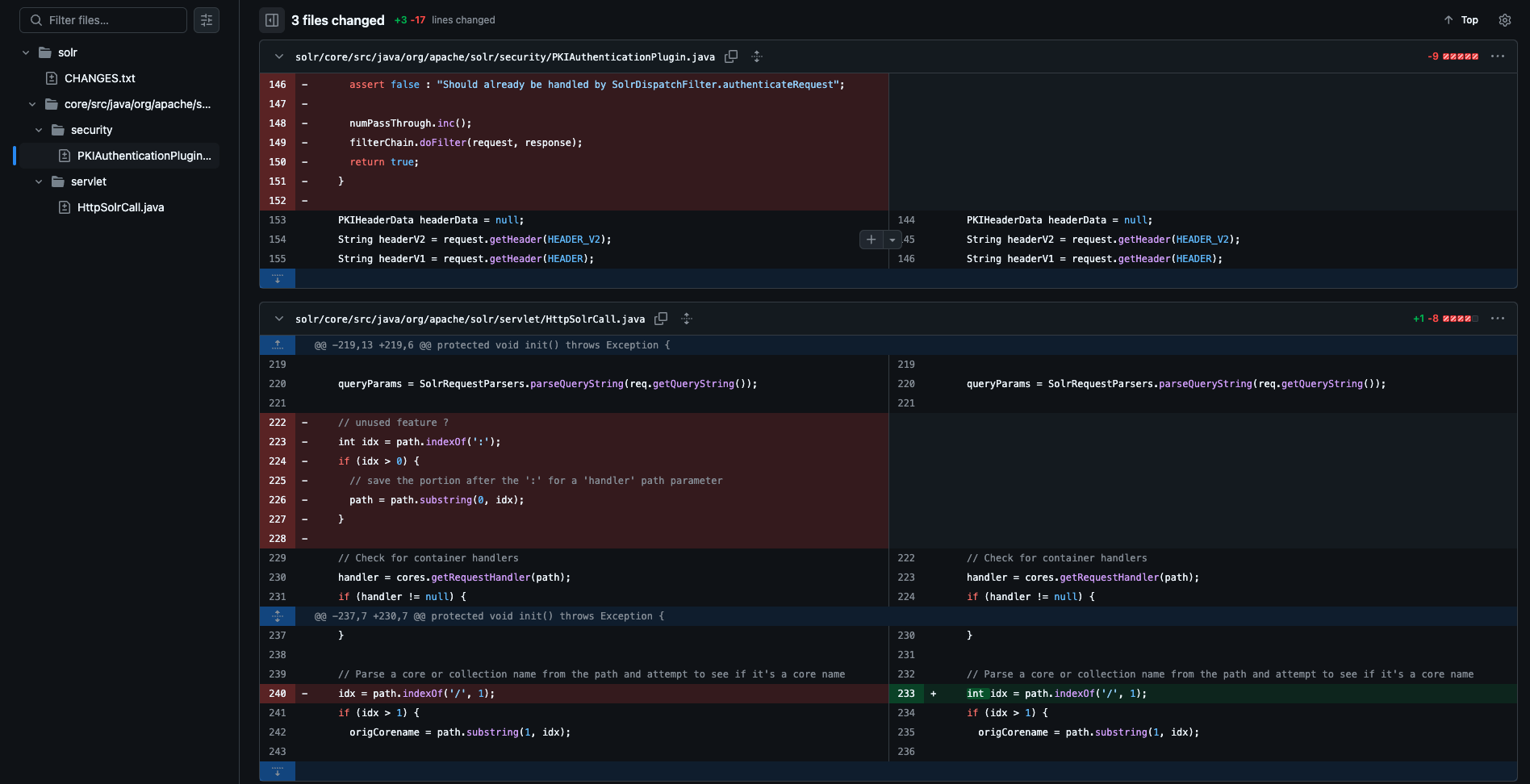This screenshot has height=784, width=1530.
Task: Expand all lines of PKIAuthenticationPlugin.java
Action: [x=757, y=56]
